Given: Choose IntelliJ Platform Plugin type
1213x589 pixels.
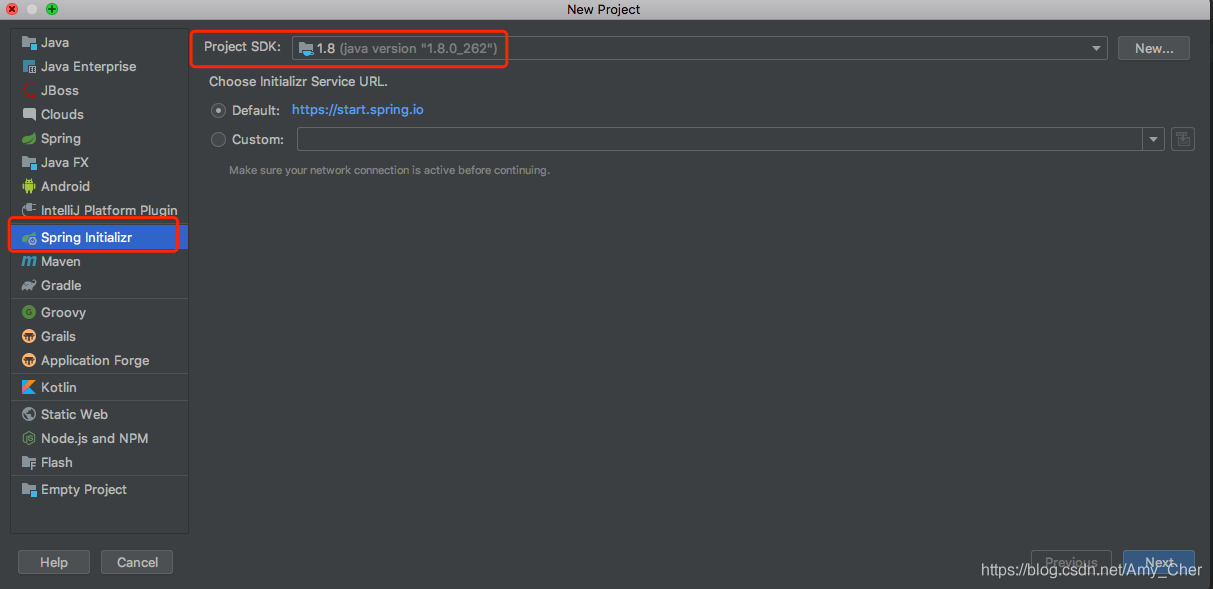Looking at the screenshot, I should 100,211.
